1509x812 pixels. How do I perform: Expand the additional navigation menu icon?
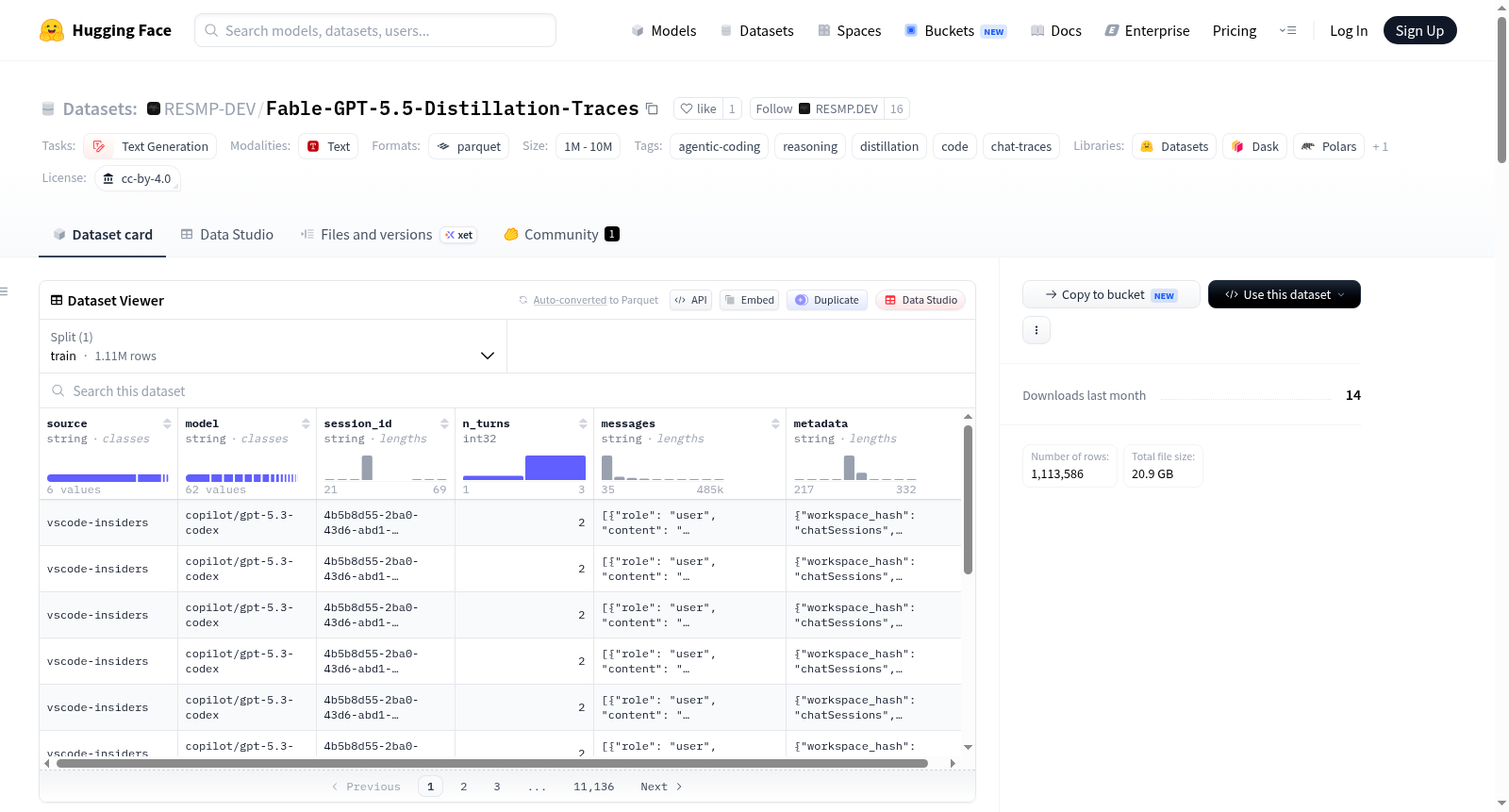(1287, 30)
